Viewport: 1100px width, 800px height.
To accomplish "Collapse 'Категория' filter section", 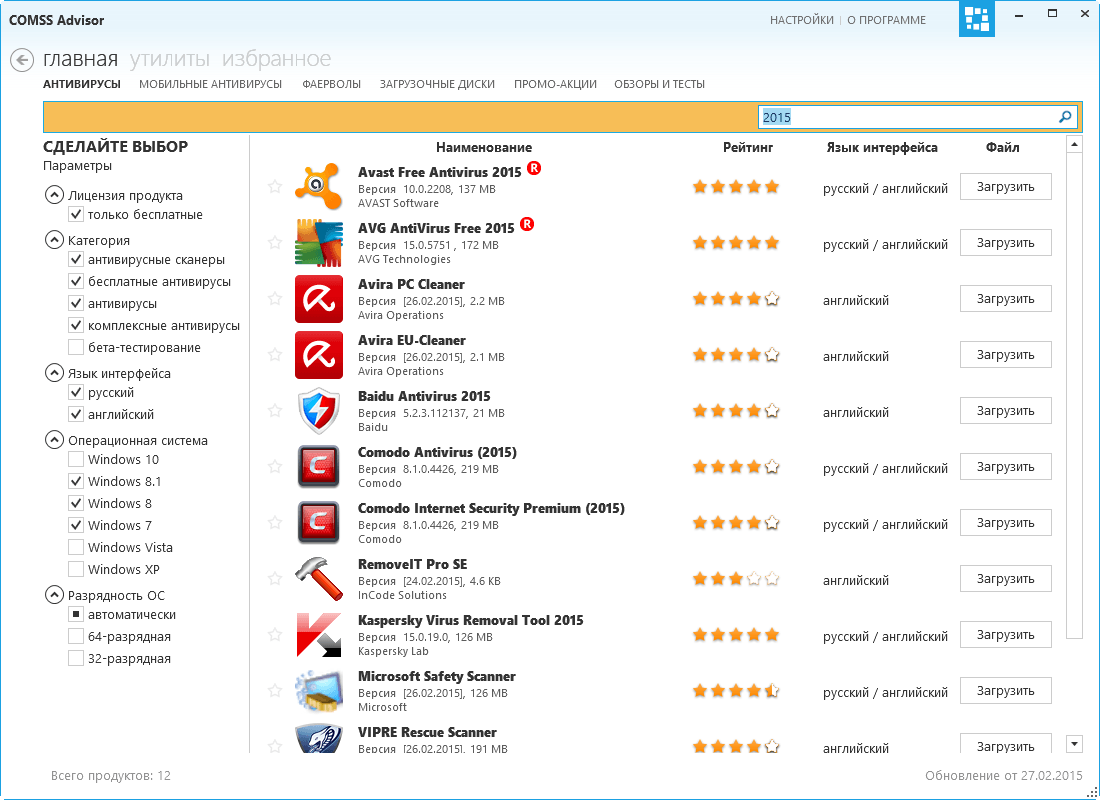I will click(x=54, y=239).
